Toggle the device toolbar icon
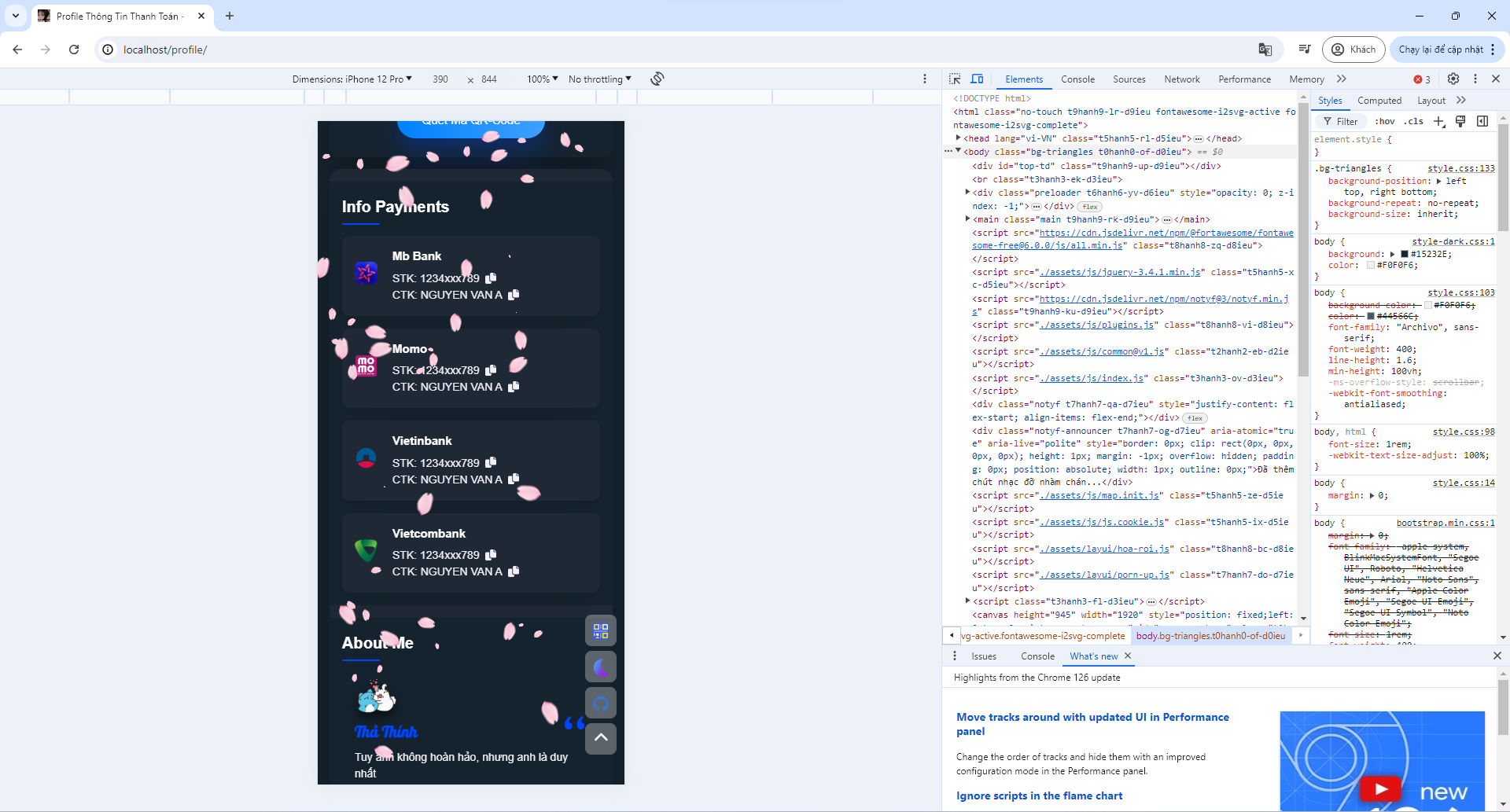This screenshot has height=812, width=1510. [x=977, y=79]
